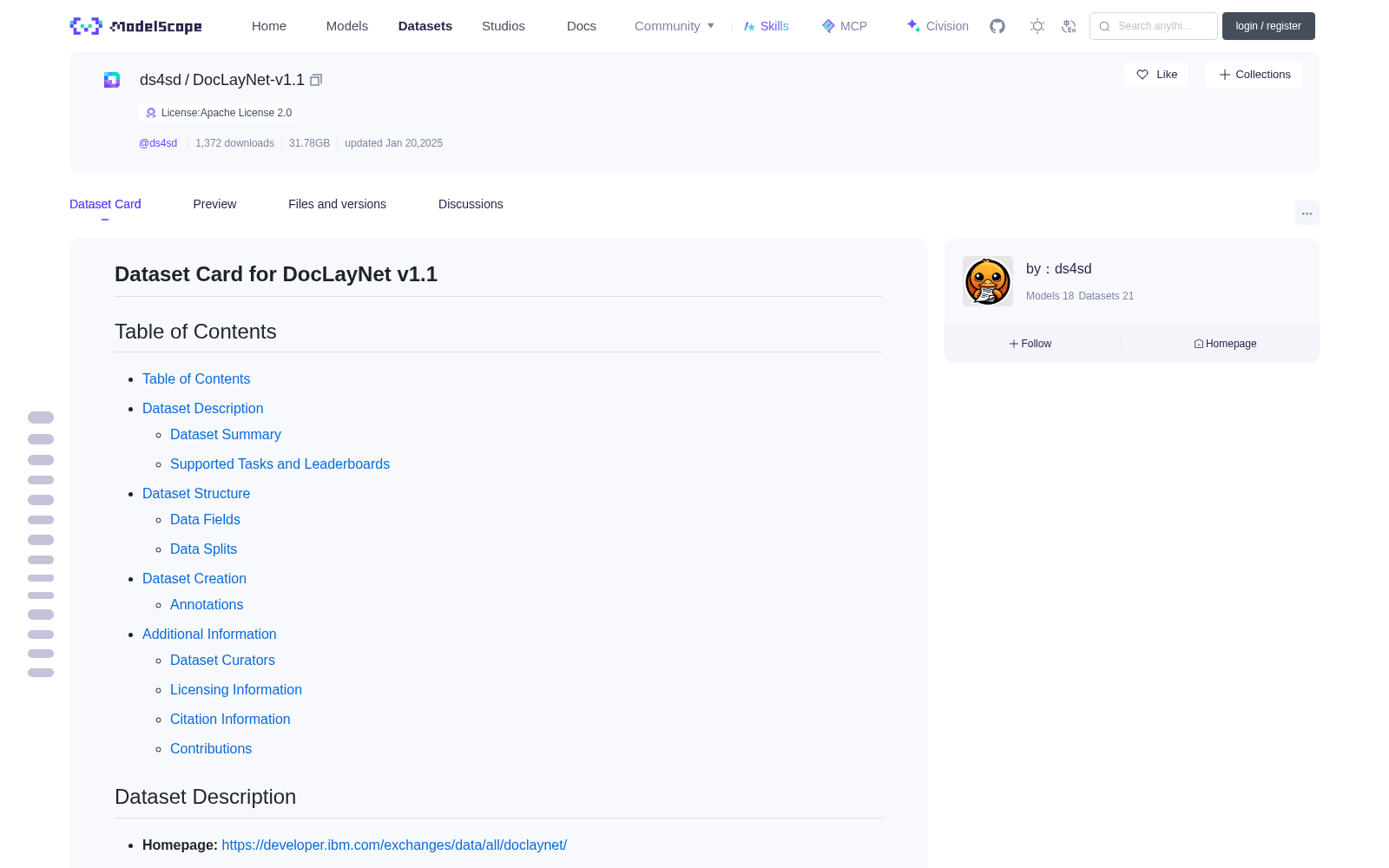The height and width of the screenshot is (868, 1389).
Task: Follow the ds4sd author
Action: (1030, 344)
